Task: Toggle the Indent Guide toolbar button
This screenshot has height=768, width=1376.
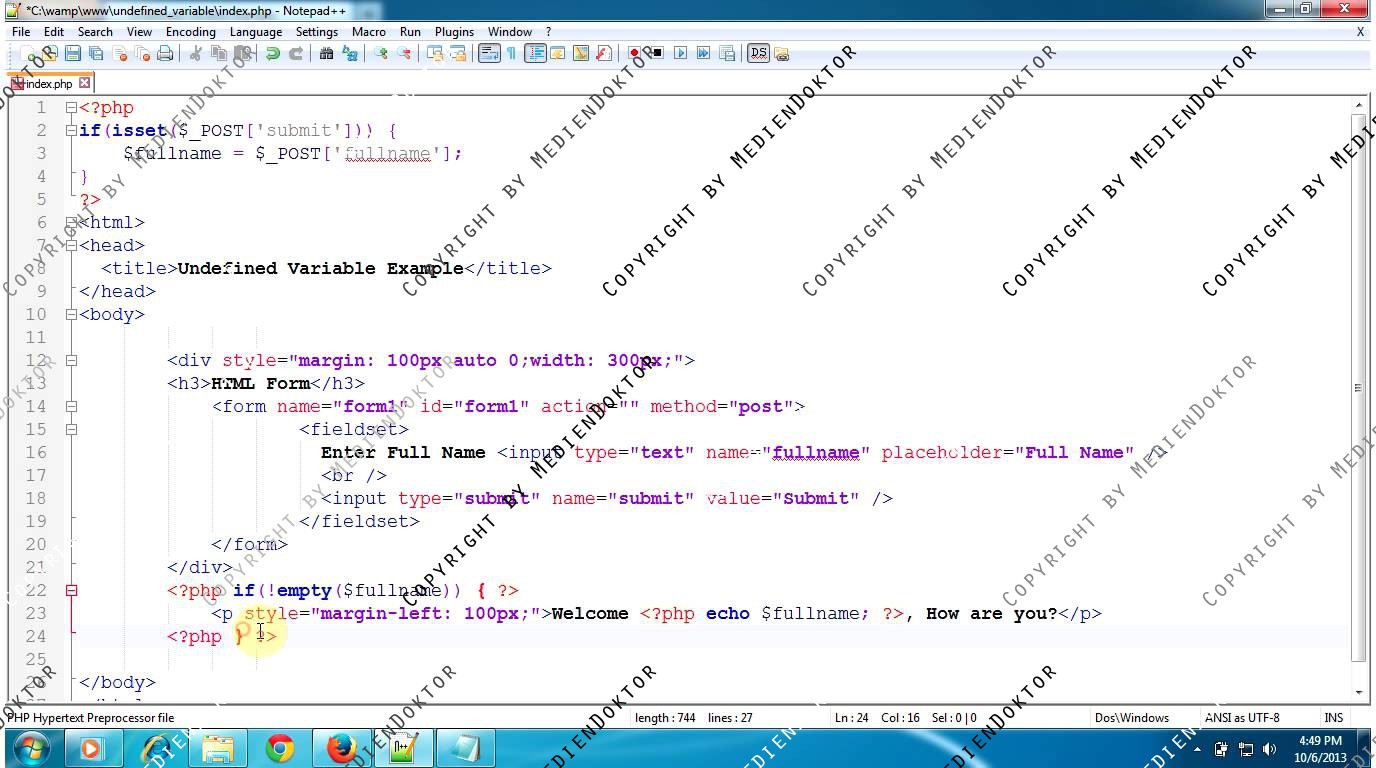Action: 535,53
